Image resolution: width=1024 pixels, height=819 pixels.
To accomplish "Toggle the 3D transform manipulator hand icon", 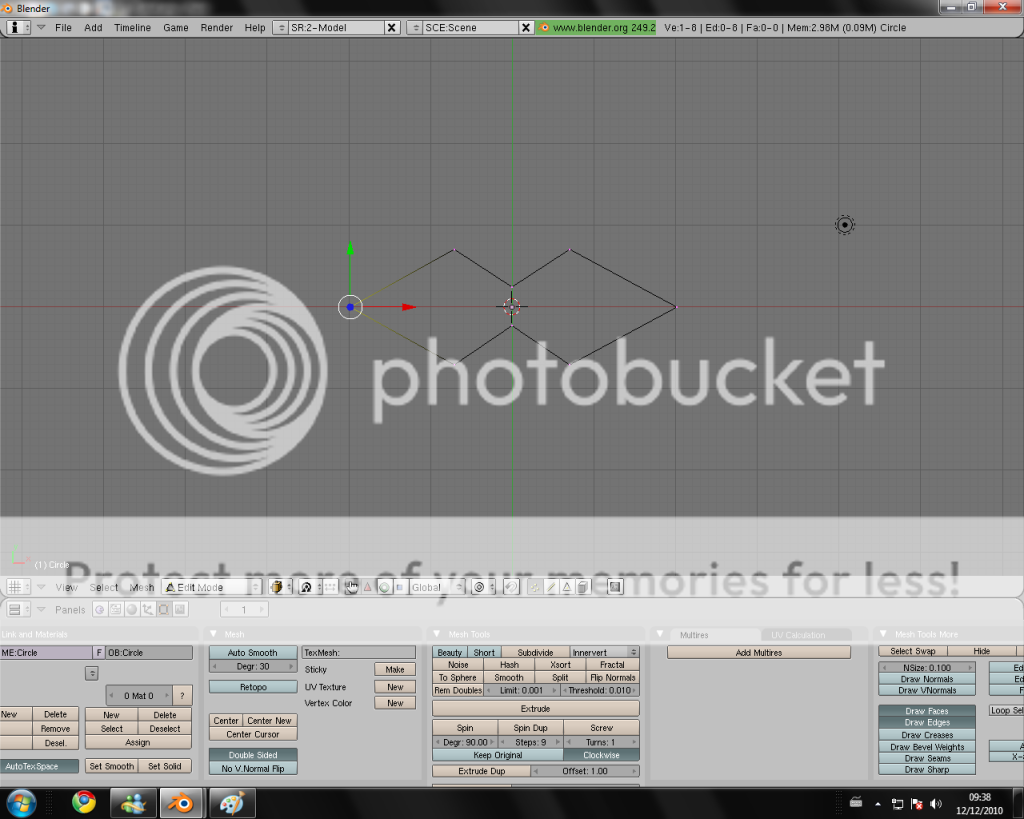I will pos(352,587).
